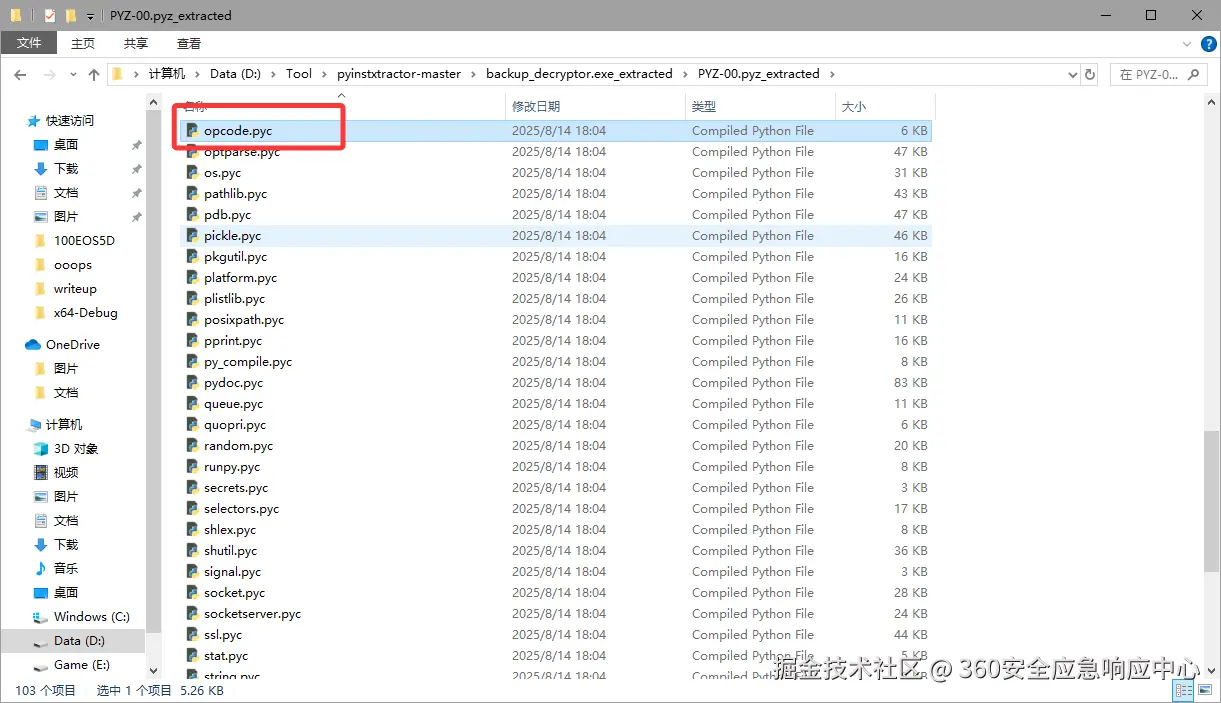Click the search box for PYZ-00 folder
Image resolution: width=1221 pixels, height=703 pixels.
1160,74
